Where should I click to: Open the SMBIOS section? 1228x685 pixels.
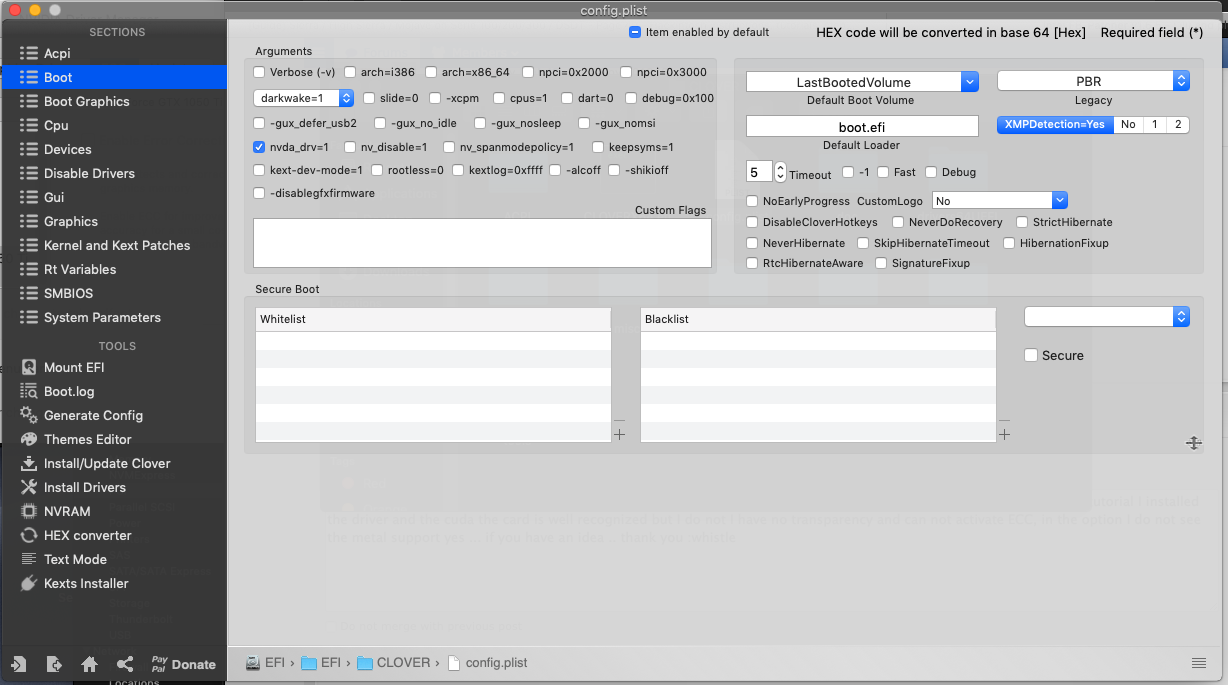click(69, 293)
